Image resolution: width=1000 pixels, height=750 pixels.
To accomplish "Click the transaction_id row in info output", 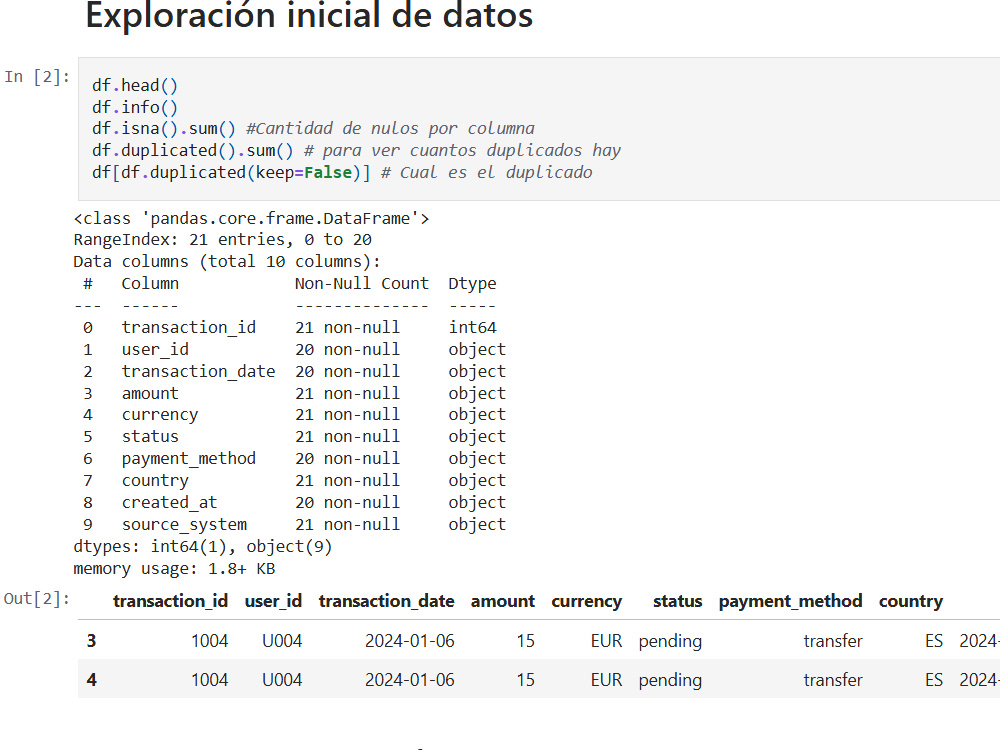I will tap(289, 328).
